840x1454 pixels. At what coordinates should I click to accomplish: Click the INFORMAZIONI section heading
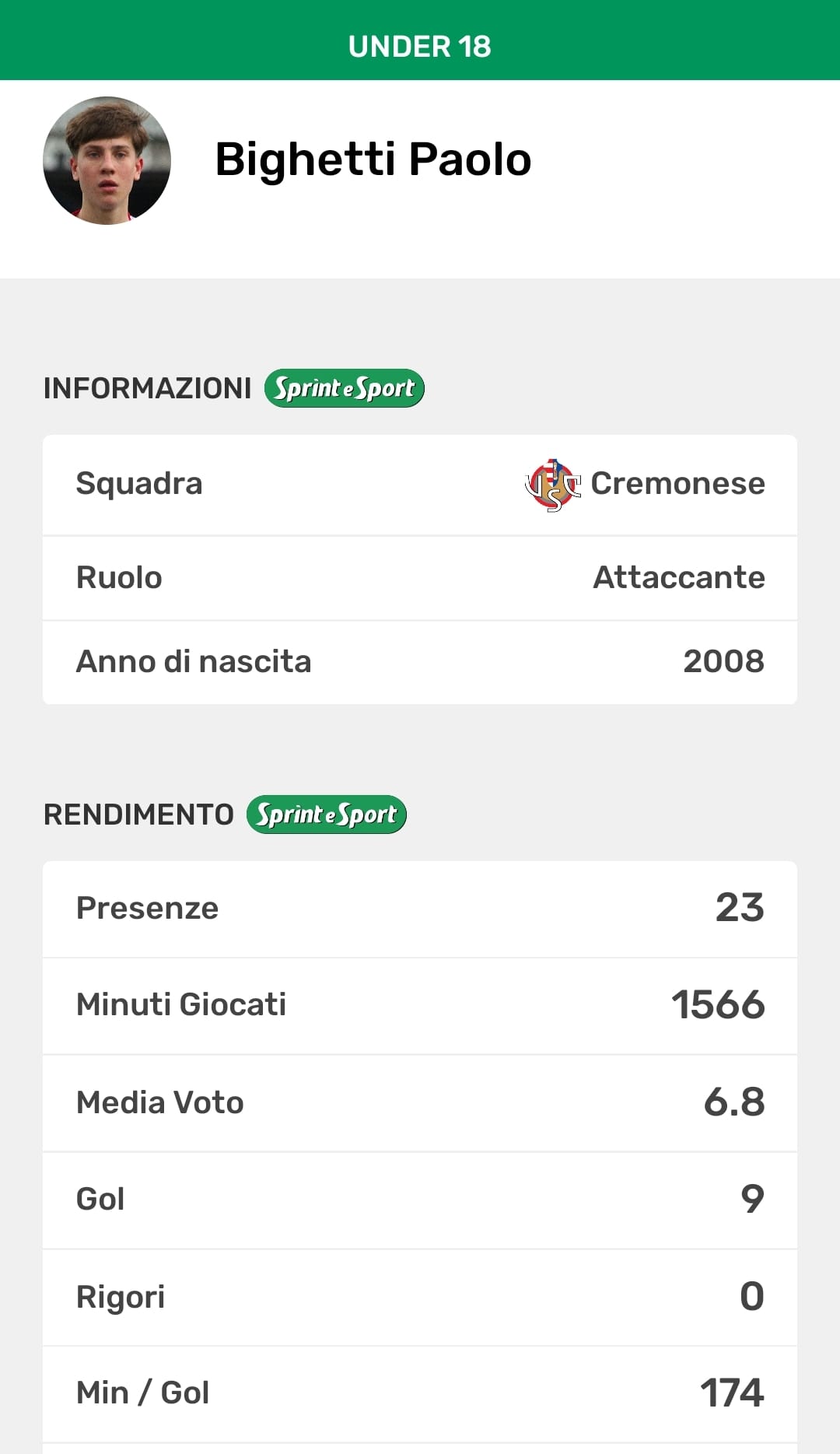click(x=148, y=388)
